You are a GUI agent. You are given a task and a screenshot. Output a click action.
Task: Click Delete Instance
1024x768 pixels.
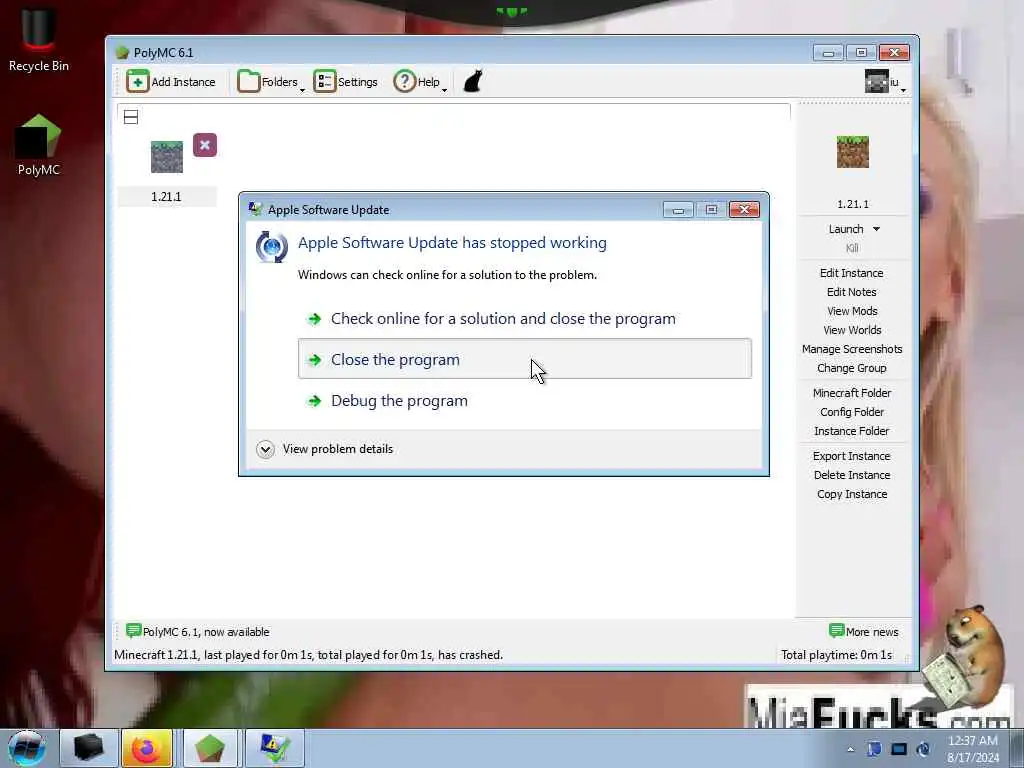tap(852, 475)
